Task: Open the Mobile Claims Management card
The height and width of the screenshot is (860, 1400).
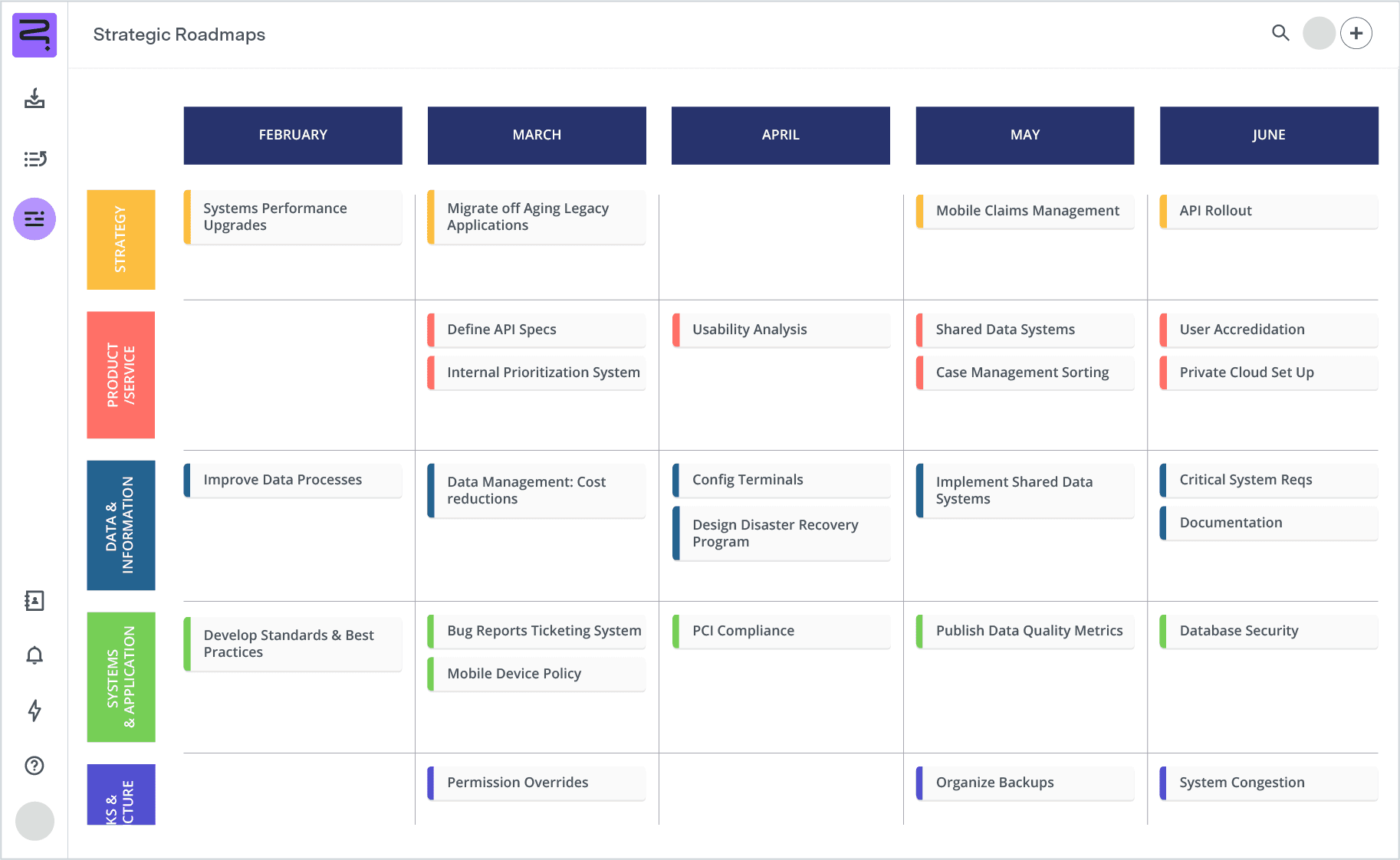Action: pyautogui.click(x=1025, y=211)
